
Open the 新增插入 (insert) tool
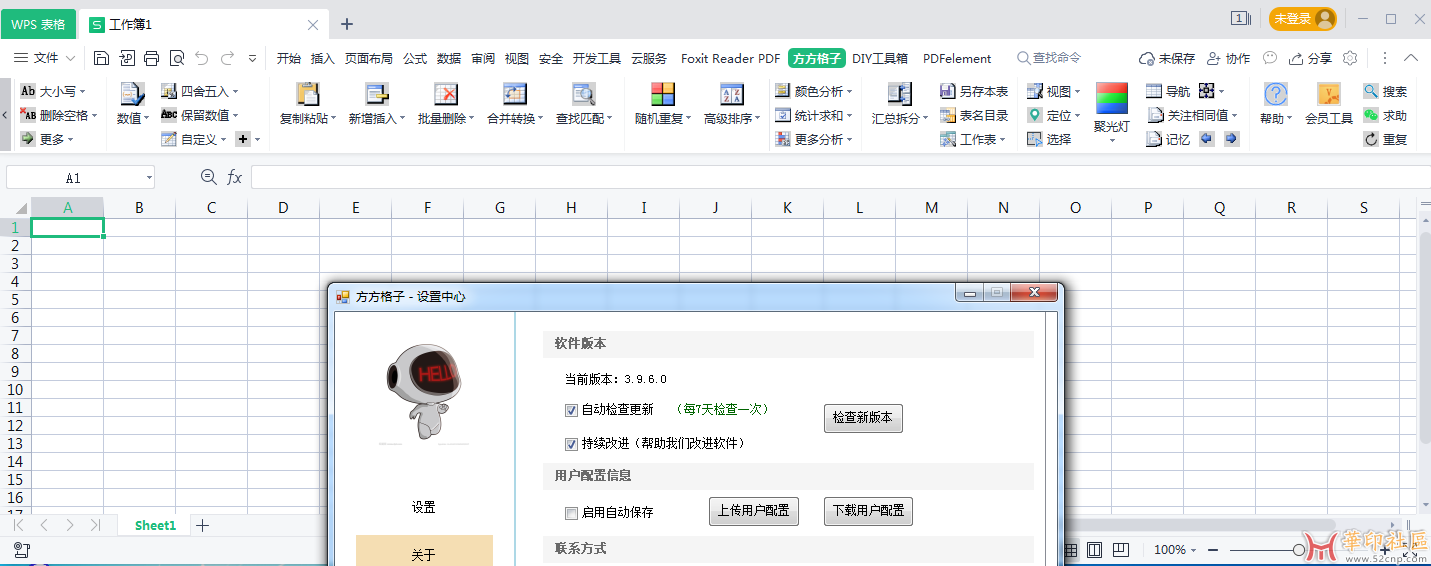pos(377,105)
